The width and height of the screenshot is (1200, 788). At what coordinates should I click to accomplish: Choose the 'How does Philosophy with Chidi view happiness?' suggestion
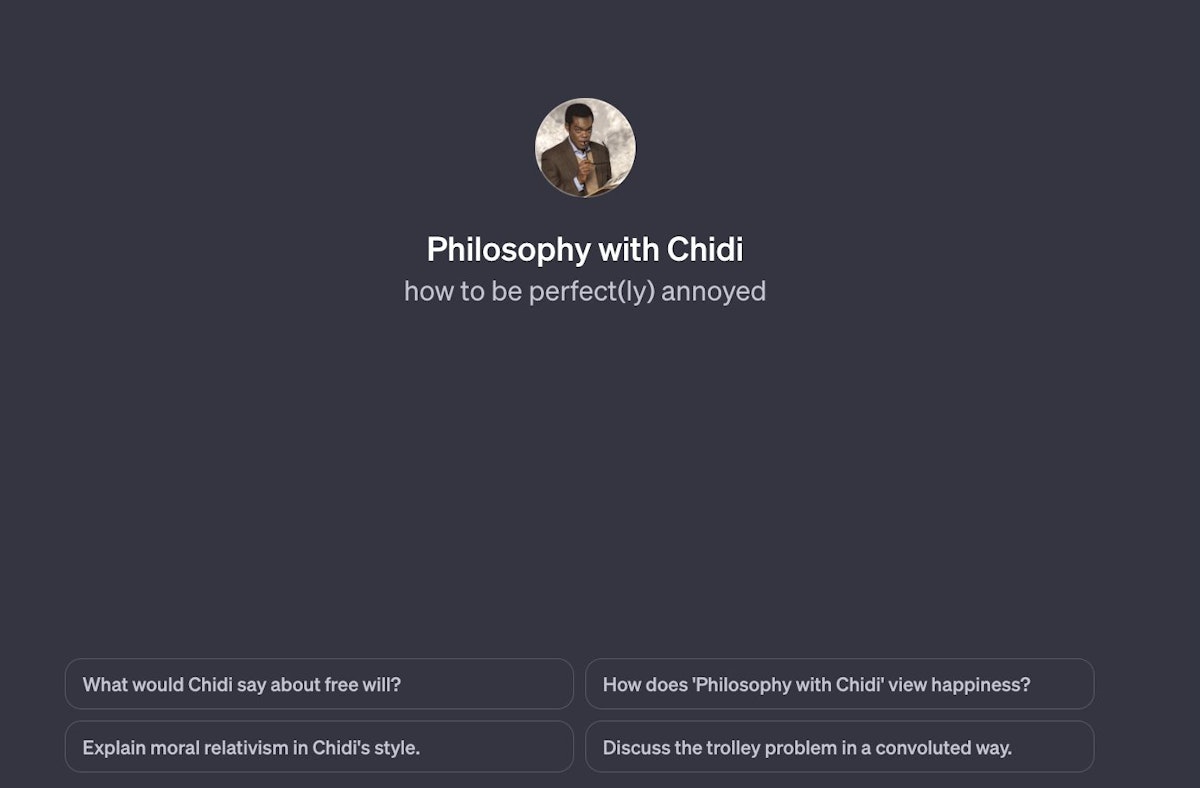click(x=839, y=684)
